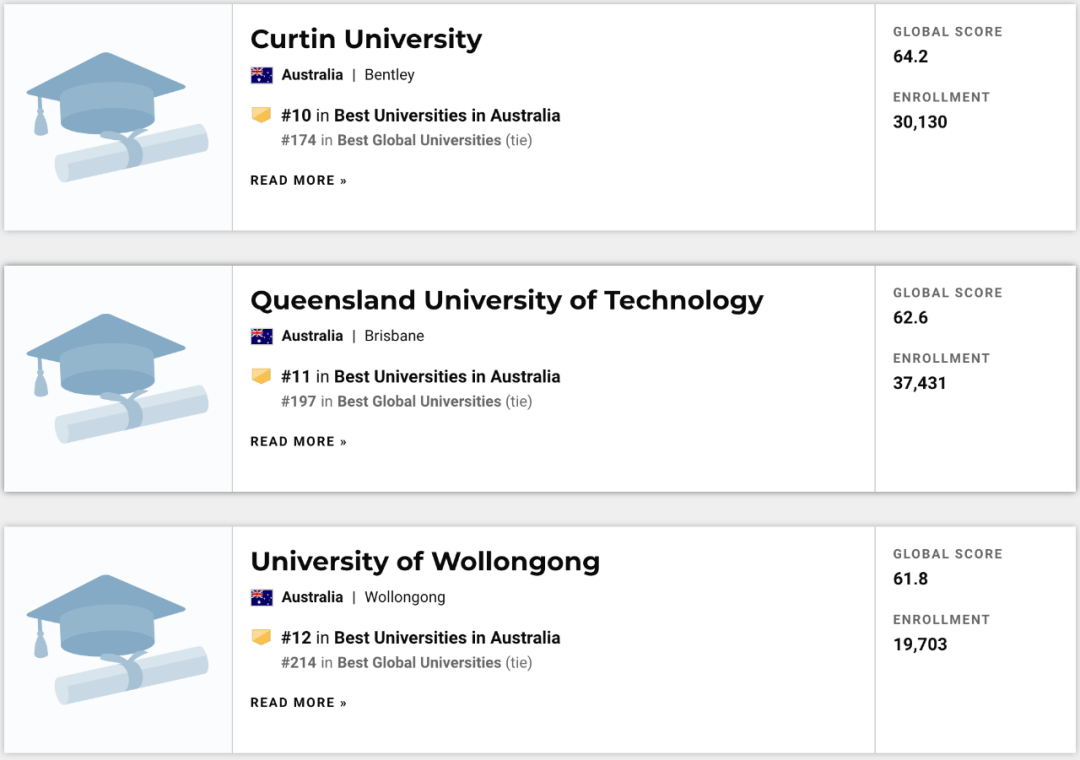The image size is (1080, 760).
Task: Open #214 in Best Global Universities link
Action: click(392, 662)
